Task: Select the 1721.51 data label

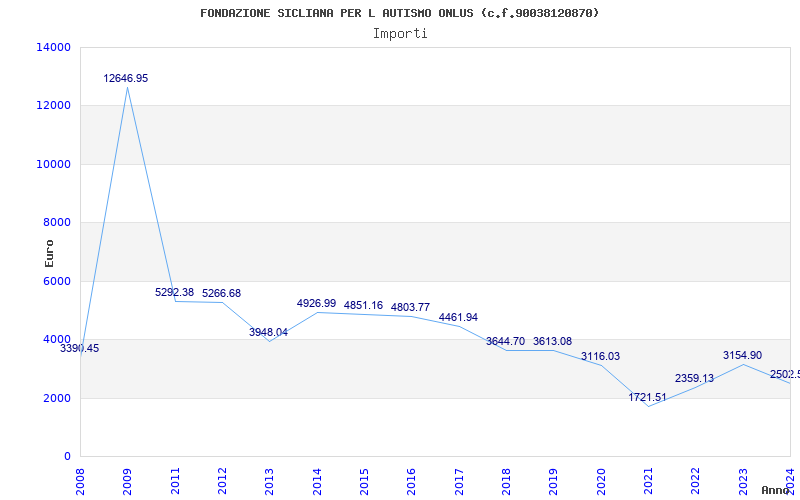Action: [x=647, y=397]
